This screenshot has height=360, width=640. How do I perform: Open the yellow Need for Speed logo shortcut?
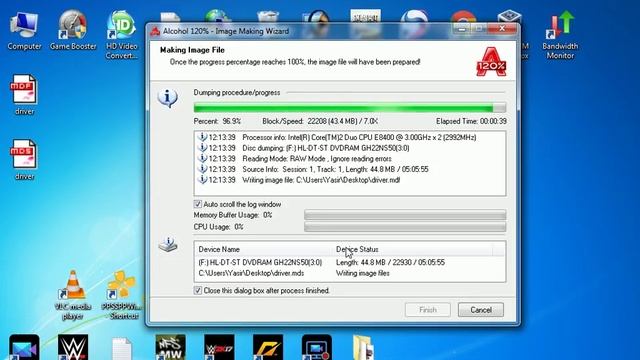268,347
